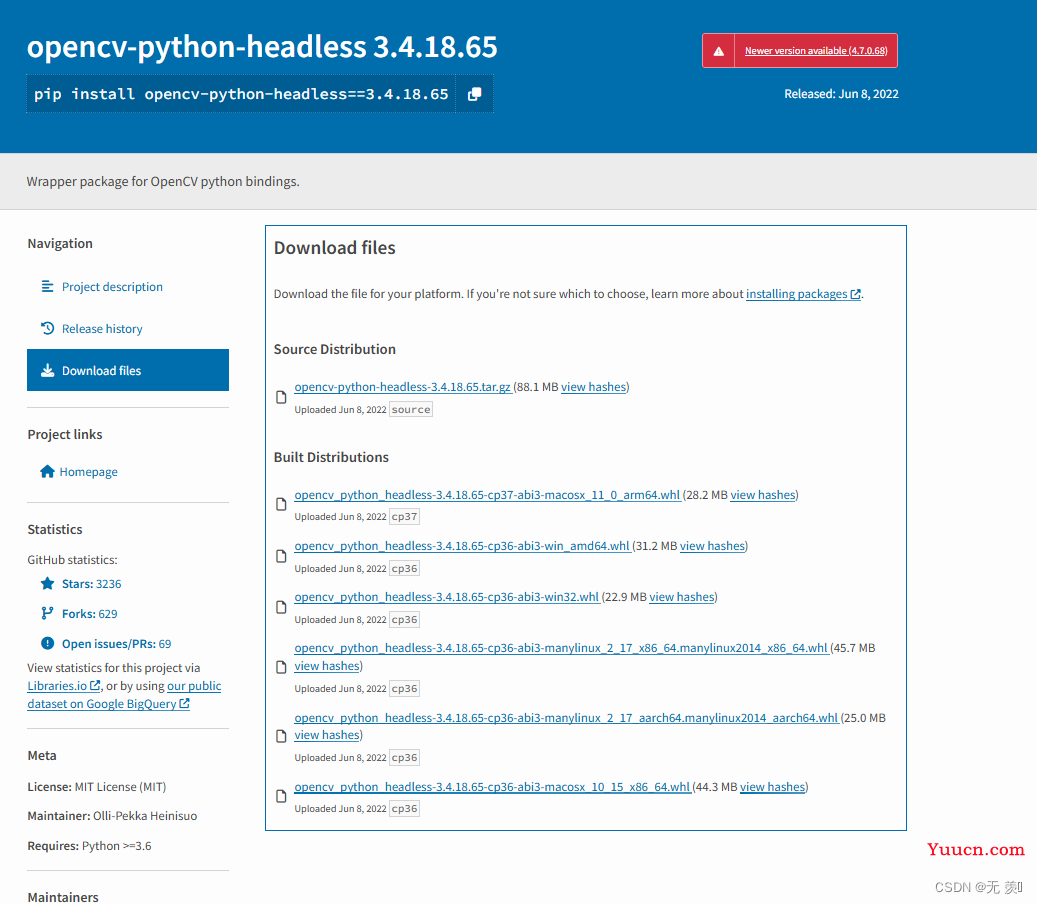View hashes for manylinux aarch64 wheel
1037x904 pixels.
tap(327, 735)
